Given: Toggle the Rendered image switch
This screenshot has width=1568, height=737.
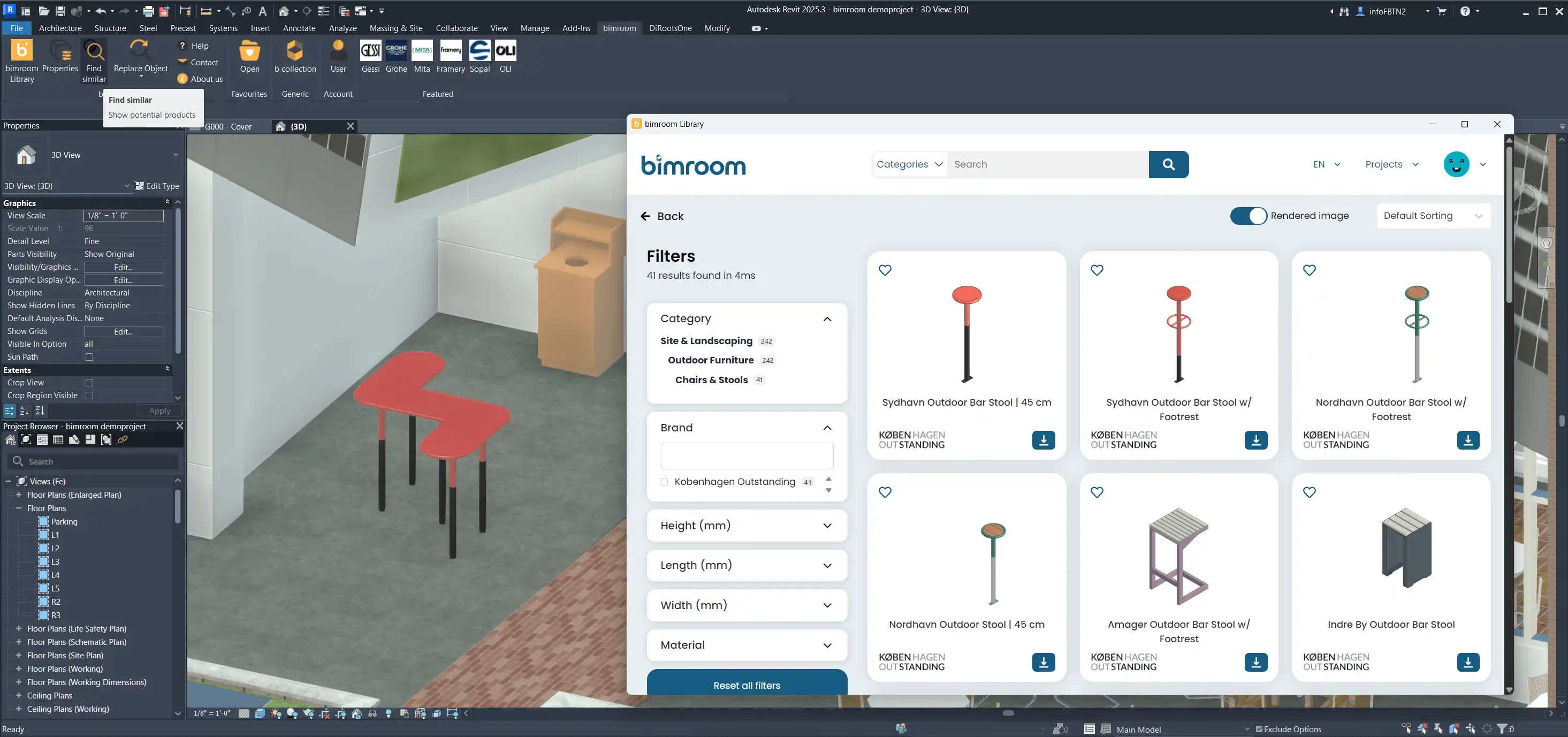Looking at the screenshot, I should (1248, 216).
